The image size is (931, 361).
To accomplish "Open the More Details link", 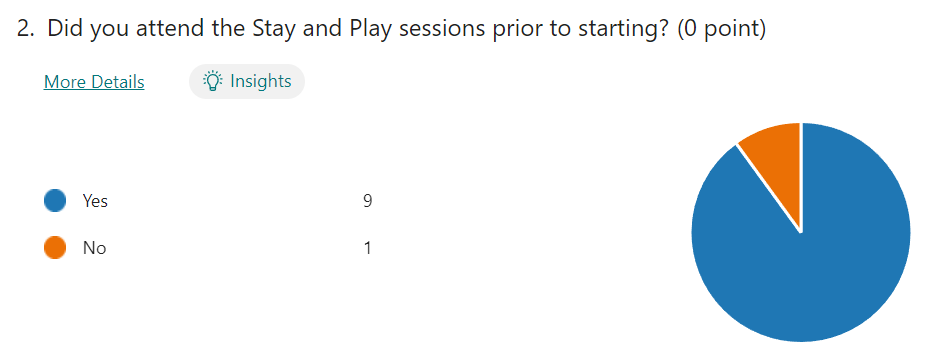I will pyautogui.click(x=94, y=82).
